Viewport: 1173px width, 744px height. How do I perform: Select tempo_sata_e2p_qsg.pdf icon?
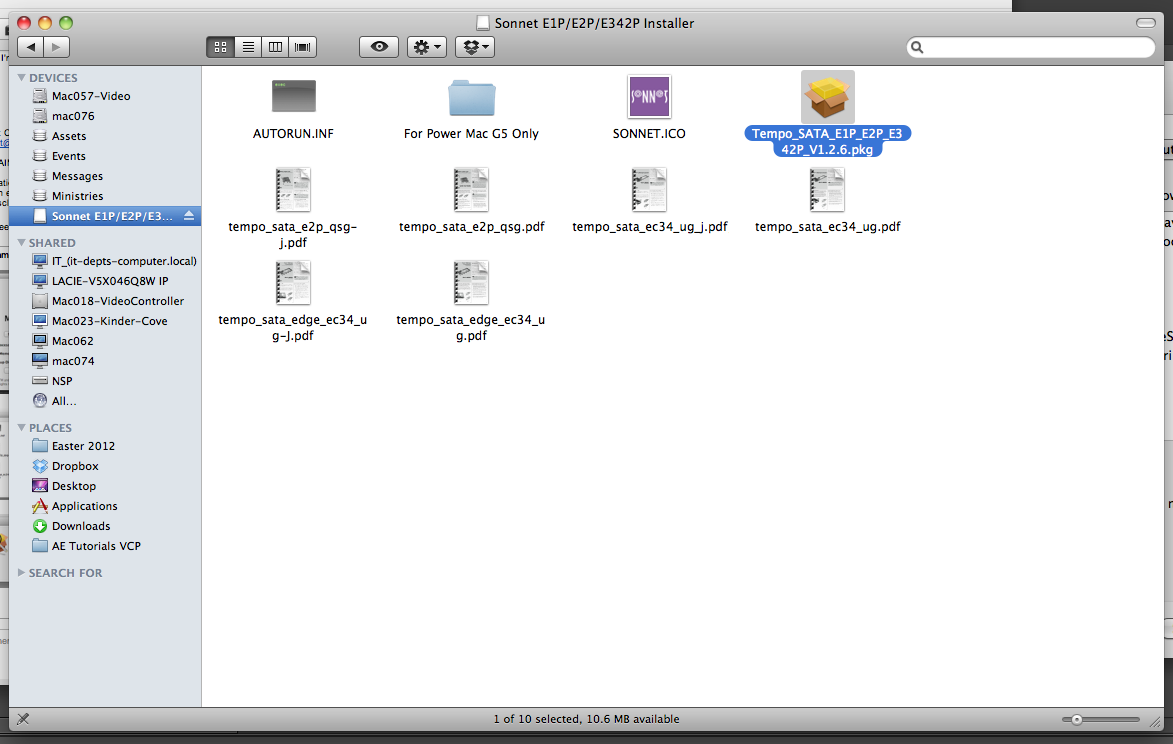coord(471,190)
